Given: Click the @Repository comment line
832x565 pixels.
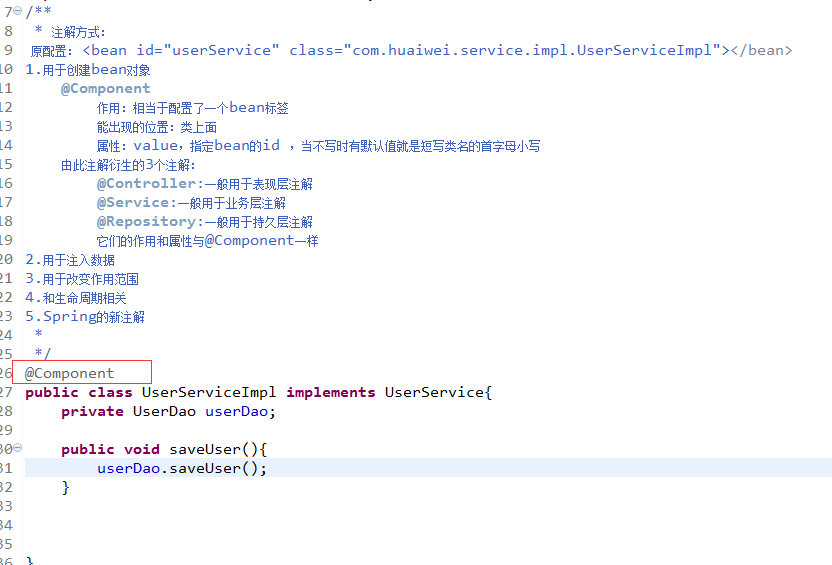Looking at the screenshot, I should click(205, 222).
